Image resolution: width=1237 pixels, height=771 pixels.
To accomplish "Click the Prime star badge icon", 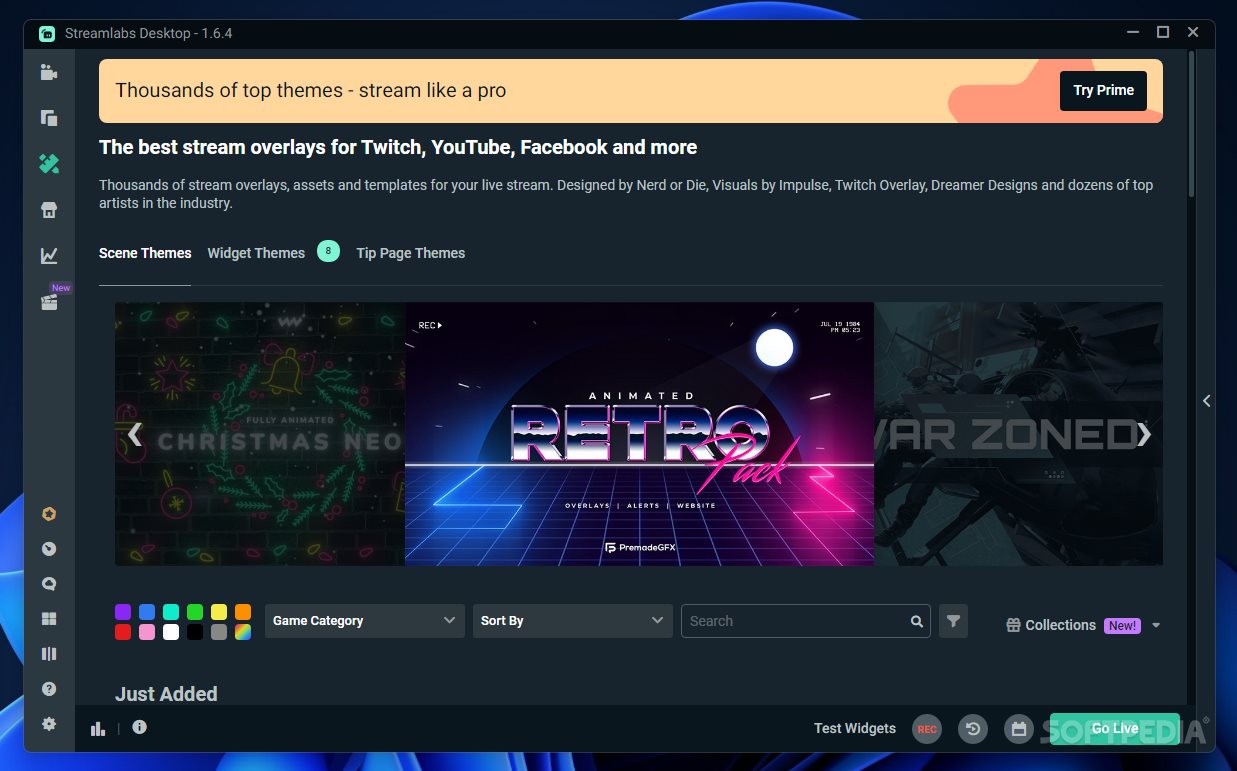I will click(x=48, y=514).
